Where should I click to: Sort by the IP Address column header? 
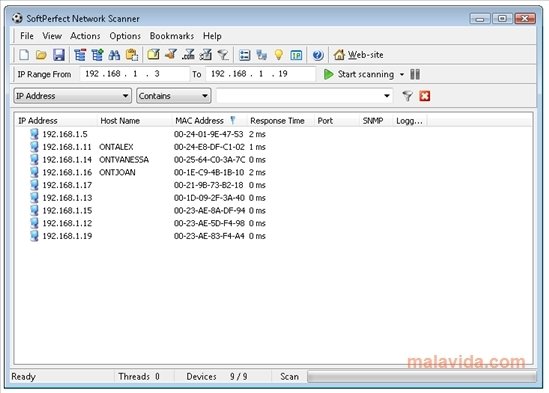pos(55,120)
